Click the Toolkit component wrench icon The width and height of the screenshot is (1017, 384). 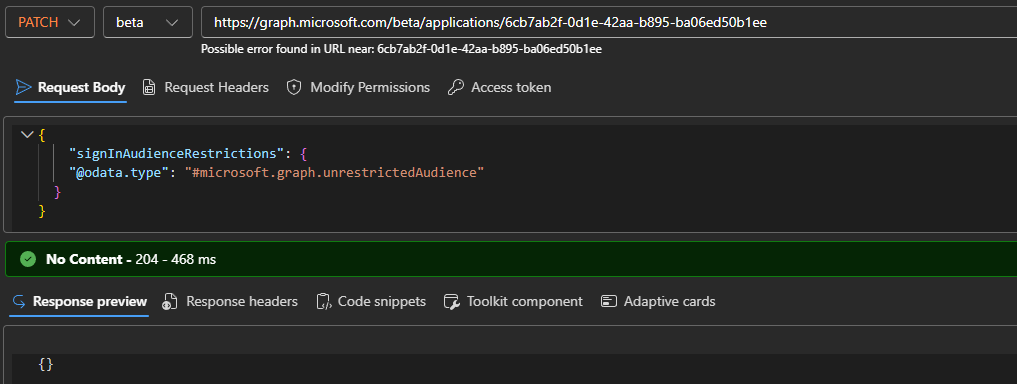(x=451, y=302)
